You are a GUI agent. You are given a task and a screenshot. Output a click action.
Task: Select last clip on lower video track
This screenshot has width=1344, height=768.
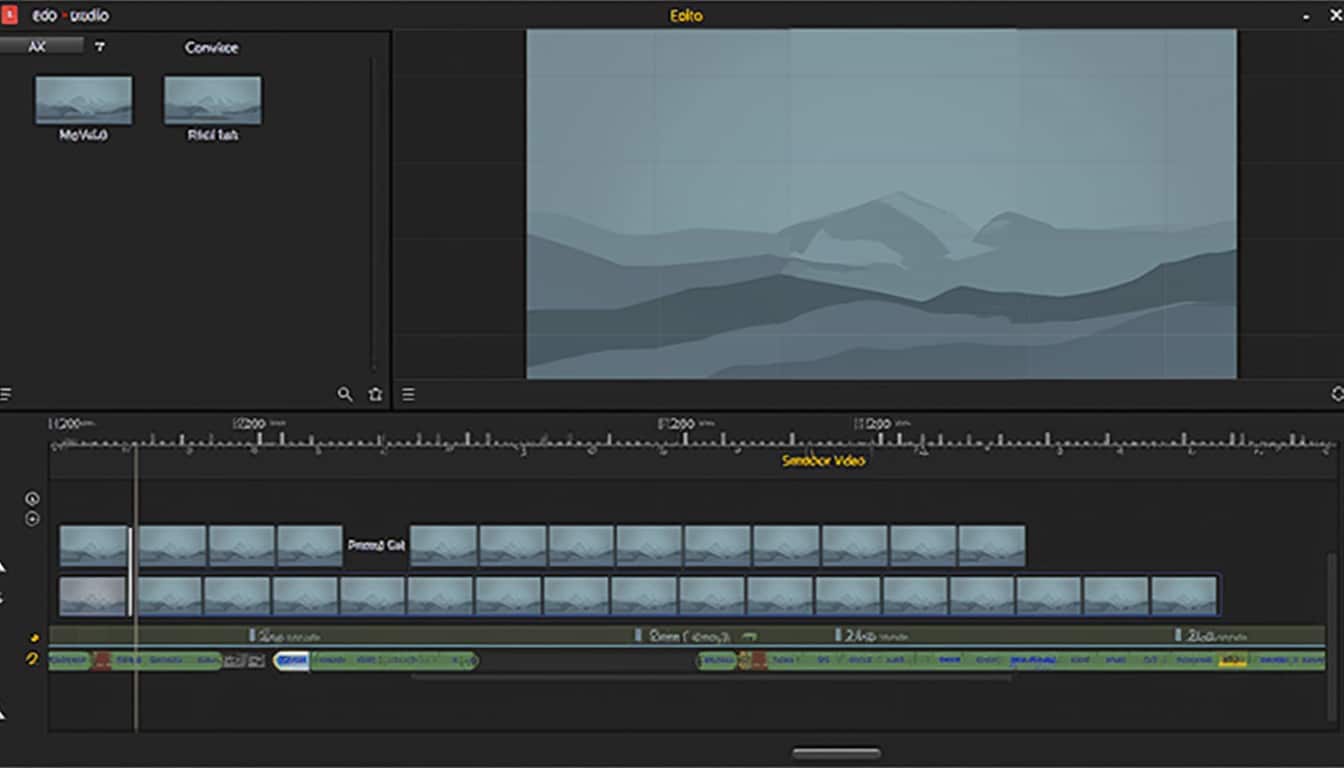click(1184, 595)
